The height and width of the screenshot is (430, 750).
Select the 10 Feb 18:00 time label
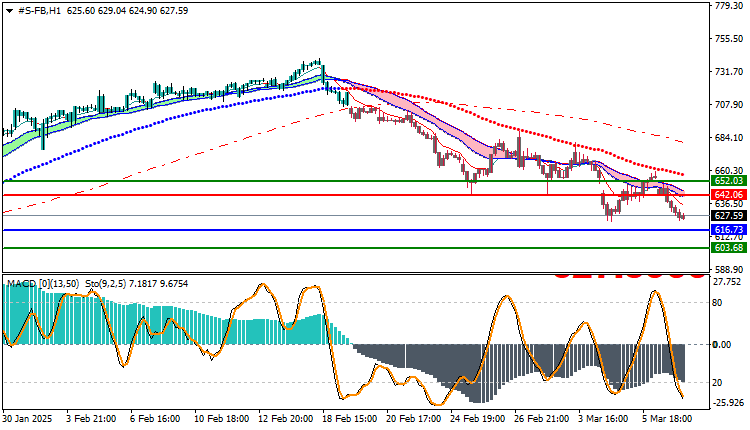pos(221,419)
